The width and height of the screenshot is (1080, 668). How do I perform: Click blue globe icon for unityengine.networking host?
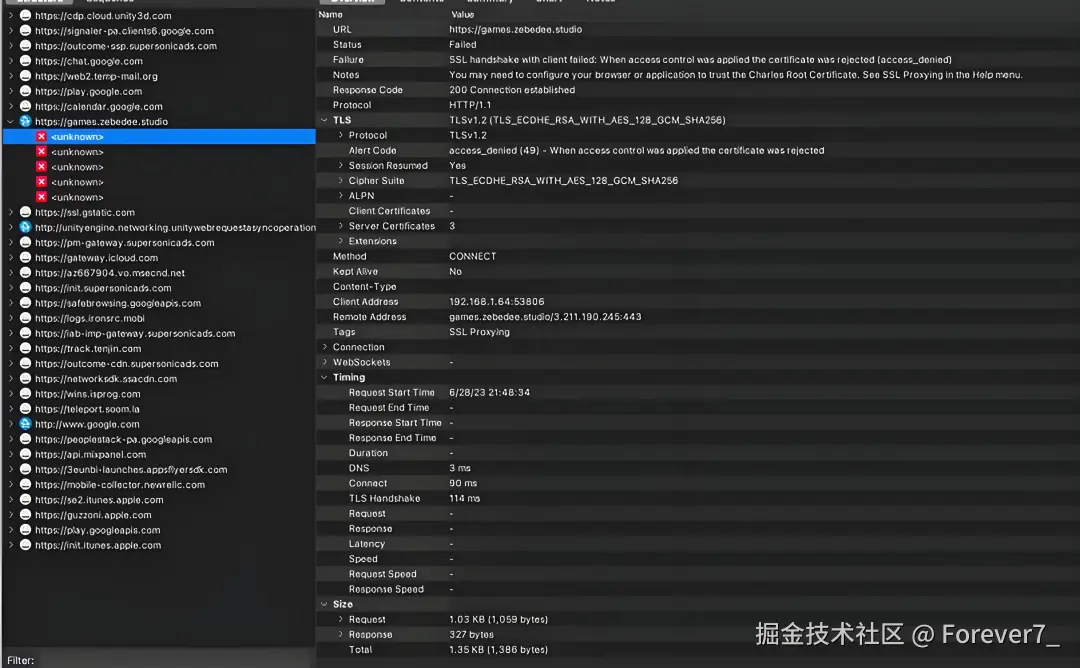tap(25, 227)
